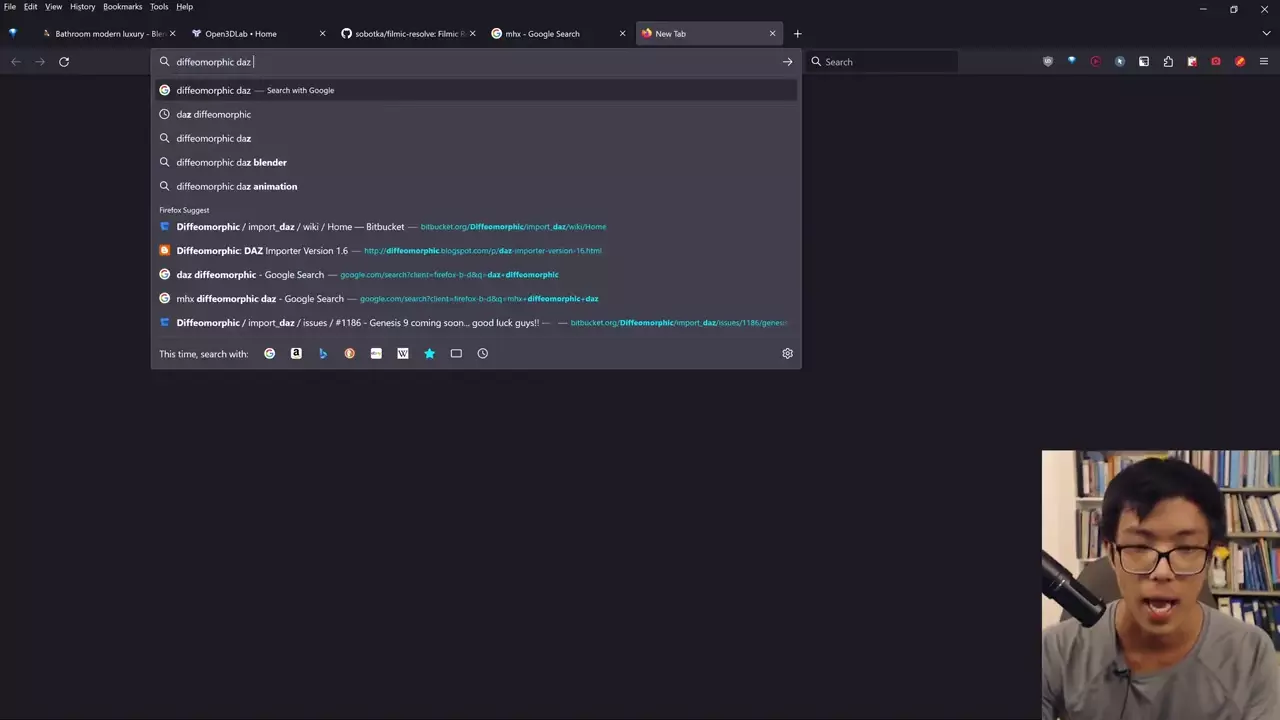1280x720 pixels.
Task: Open the Firefox hamburger application menu
Action: [x=1264, y=62]
